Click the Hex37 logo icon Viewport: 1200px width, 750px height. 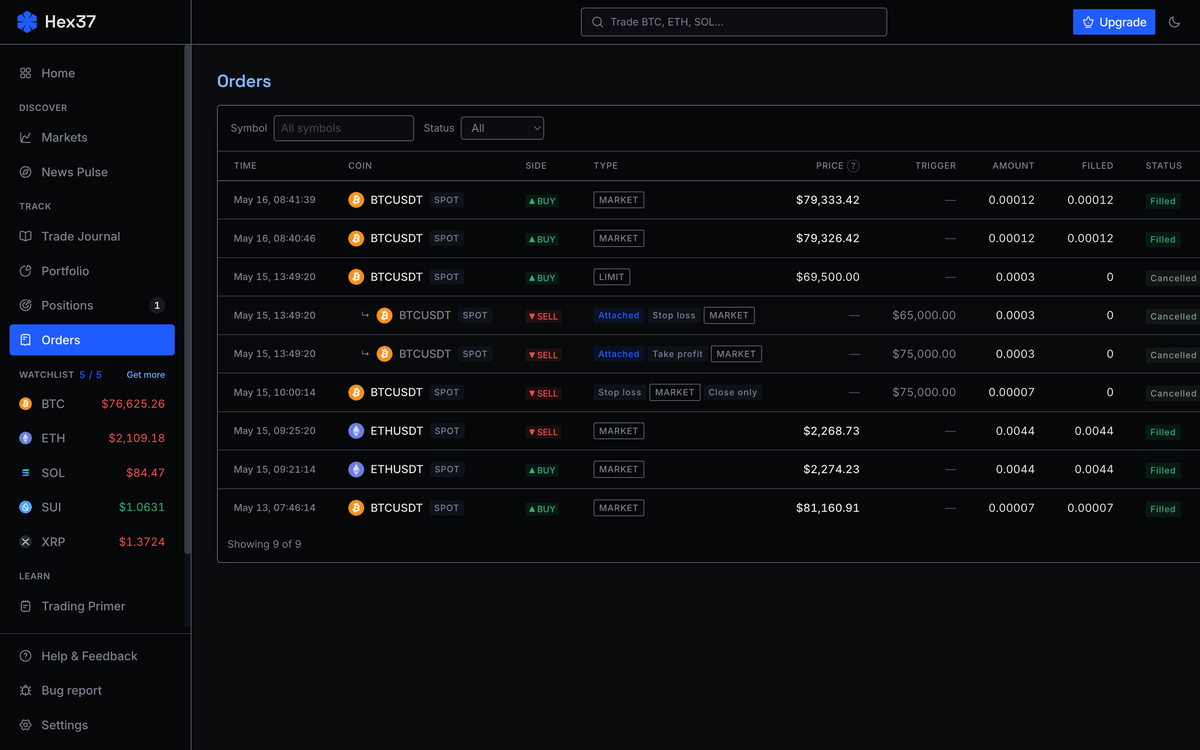pos(28,21)
